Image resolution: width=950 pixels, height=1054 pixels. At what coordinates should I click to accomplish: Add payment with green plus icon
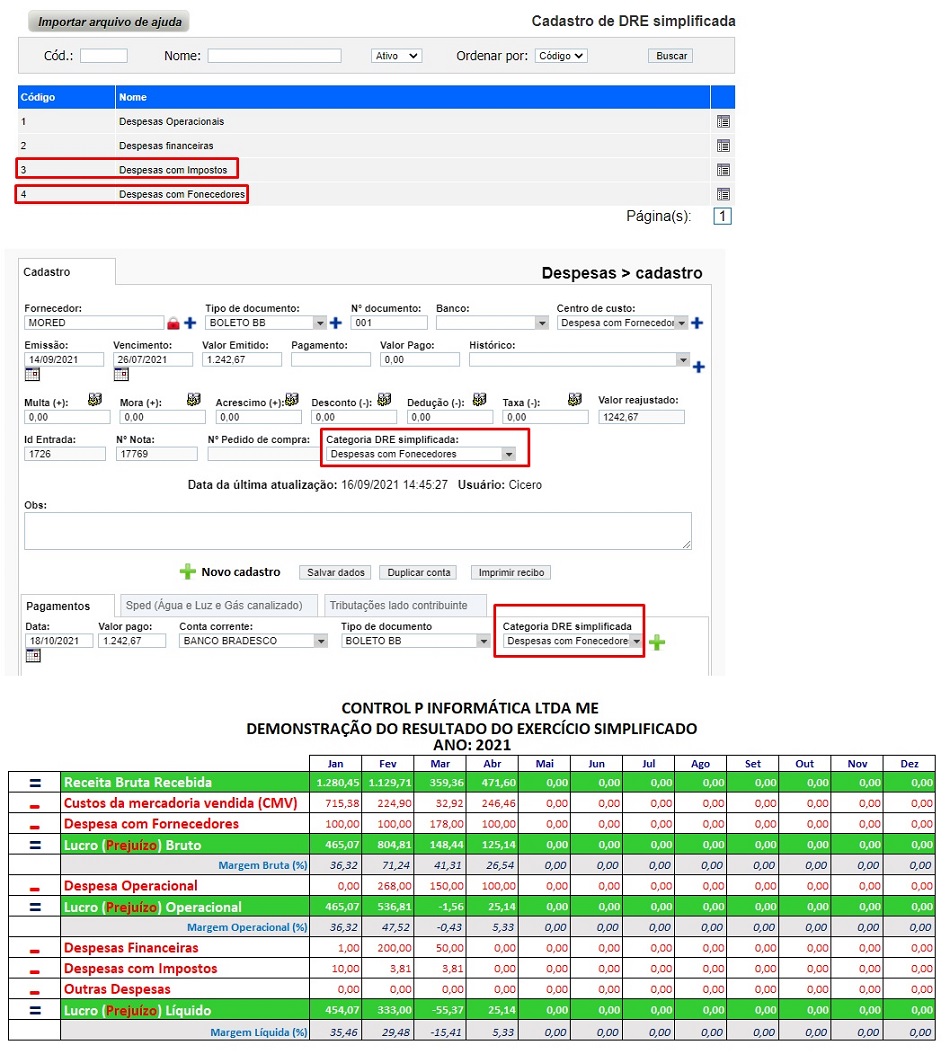click(657, 642)
